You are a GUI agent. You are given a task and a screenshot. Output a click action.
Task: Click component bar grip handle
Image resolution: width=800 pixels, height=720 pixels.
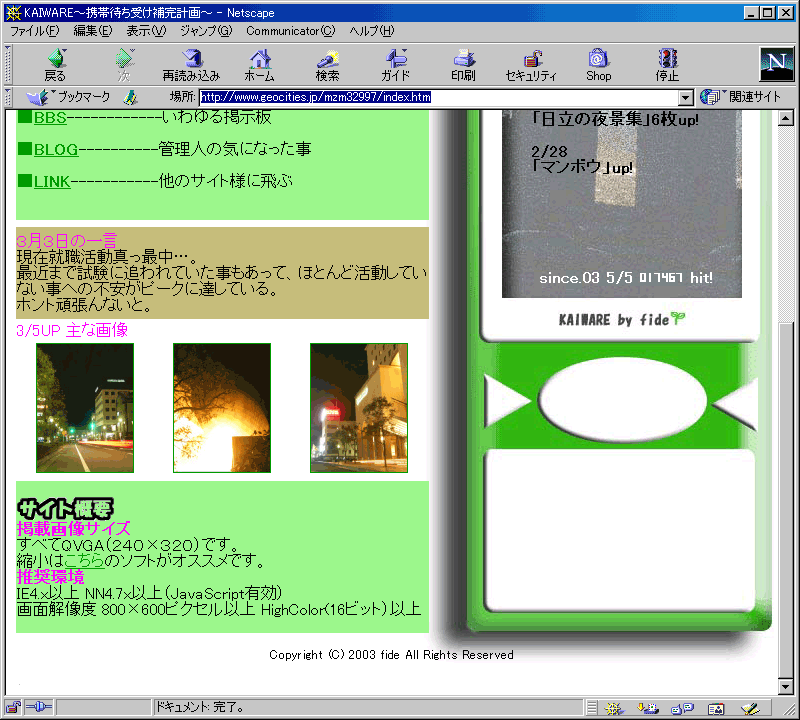591,708
